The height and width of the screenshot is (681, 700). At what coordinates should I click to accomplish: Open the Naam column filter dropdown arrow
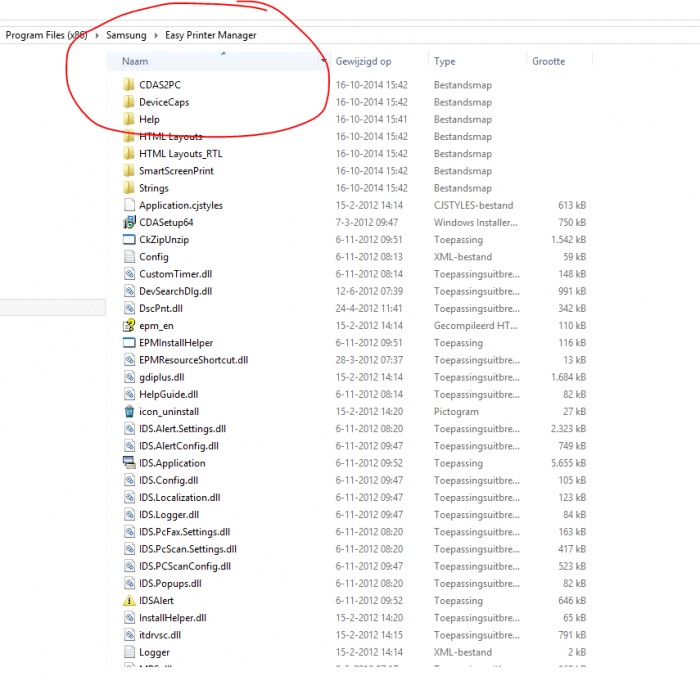[323, 61]
